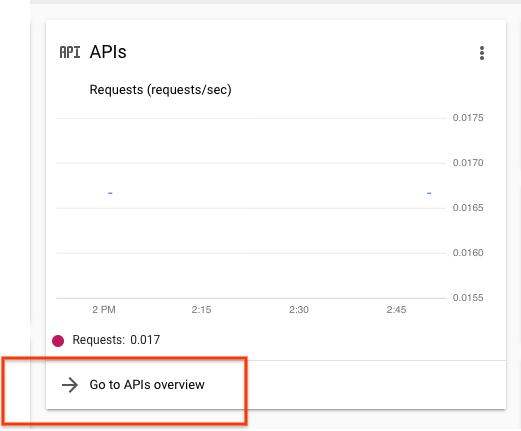The image size is (521, 431).
Task: Select the blue data point after 2:45
Action: (x=429, y=193)
